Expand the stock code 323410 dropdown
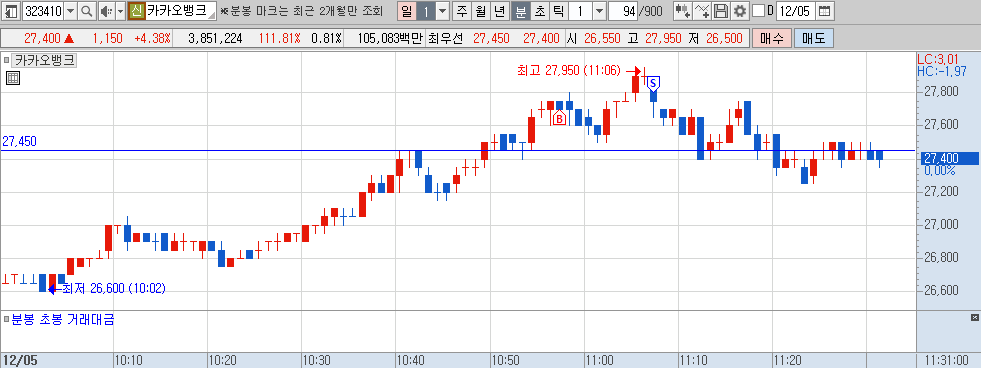981x368 pixels. tap(70, 11)
